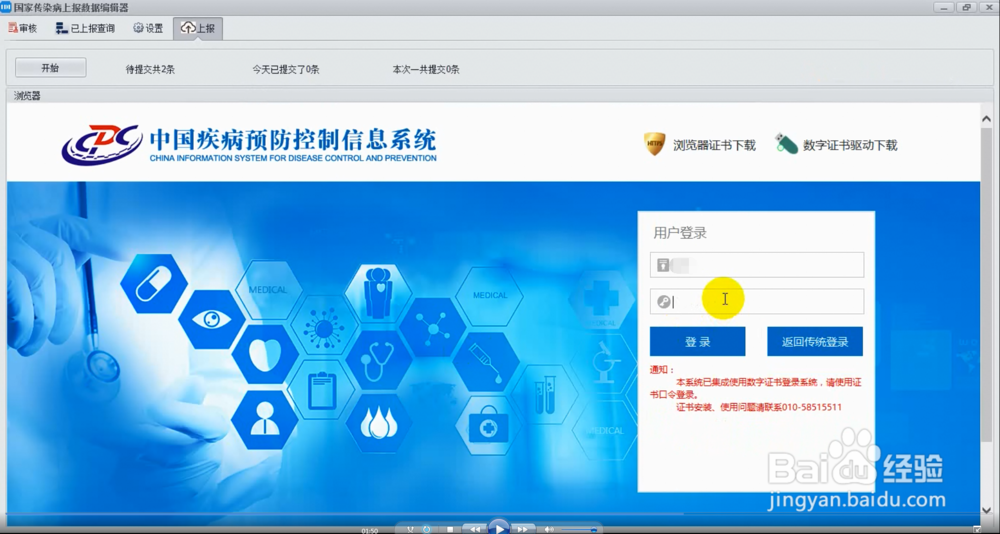Image resolution: width=1000 pixels, height=534 pixels.
Task: Click the 开始 button
Action: (50, 68)
